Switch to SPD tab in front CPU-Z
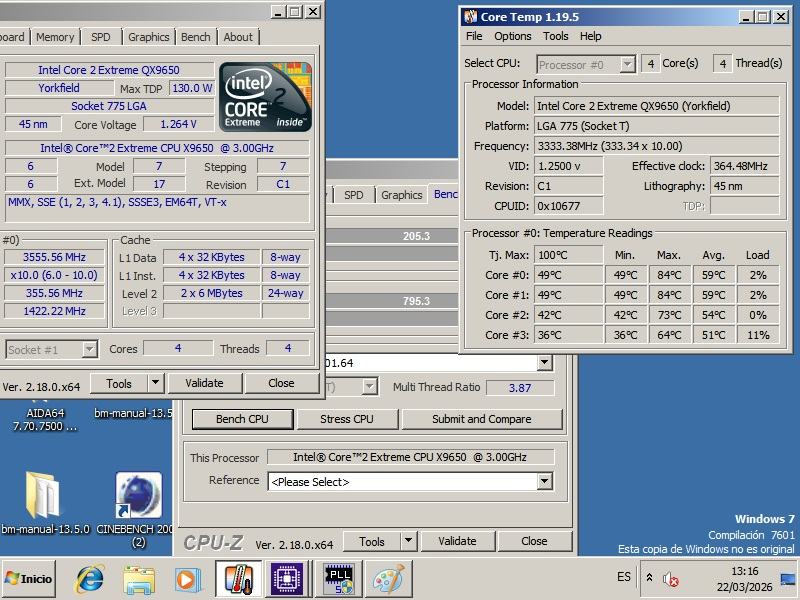The height and width of the screenshot is (600, 800). click(101, 37)
